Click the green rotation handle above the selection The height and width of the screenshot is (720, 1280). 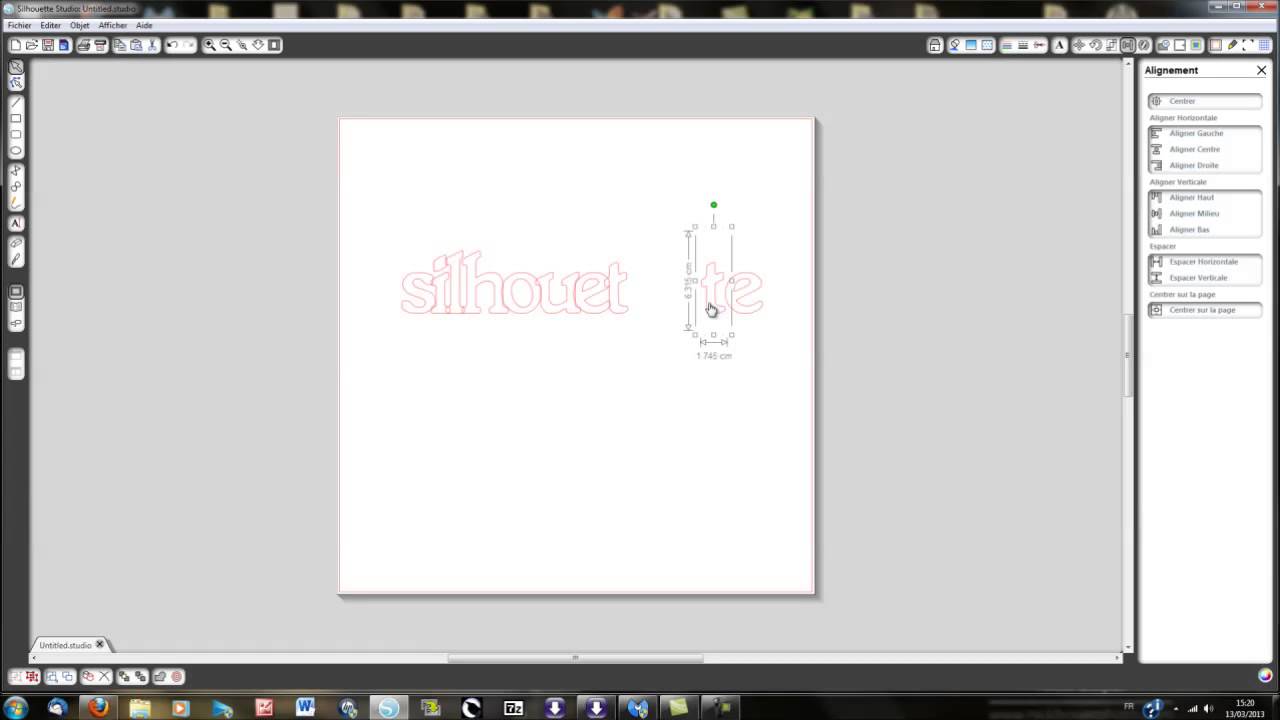pos(713,205)
